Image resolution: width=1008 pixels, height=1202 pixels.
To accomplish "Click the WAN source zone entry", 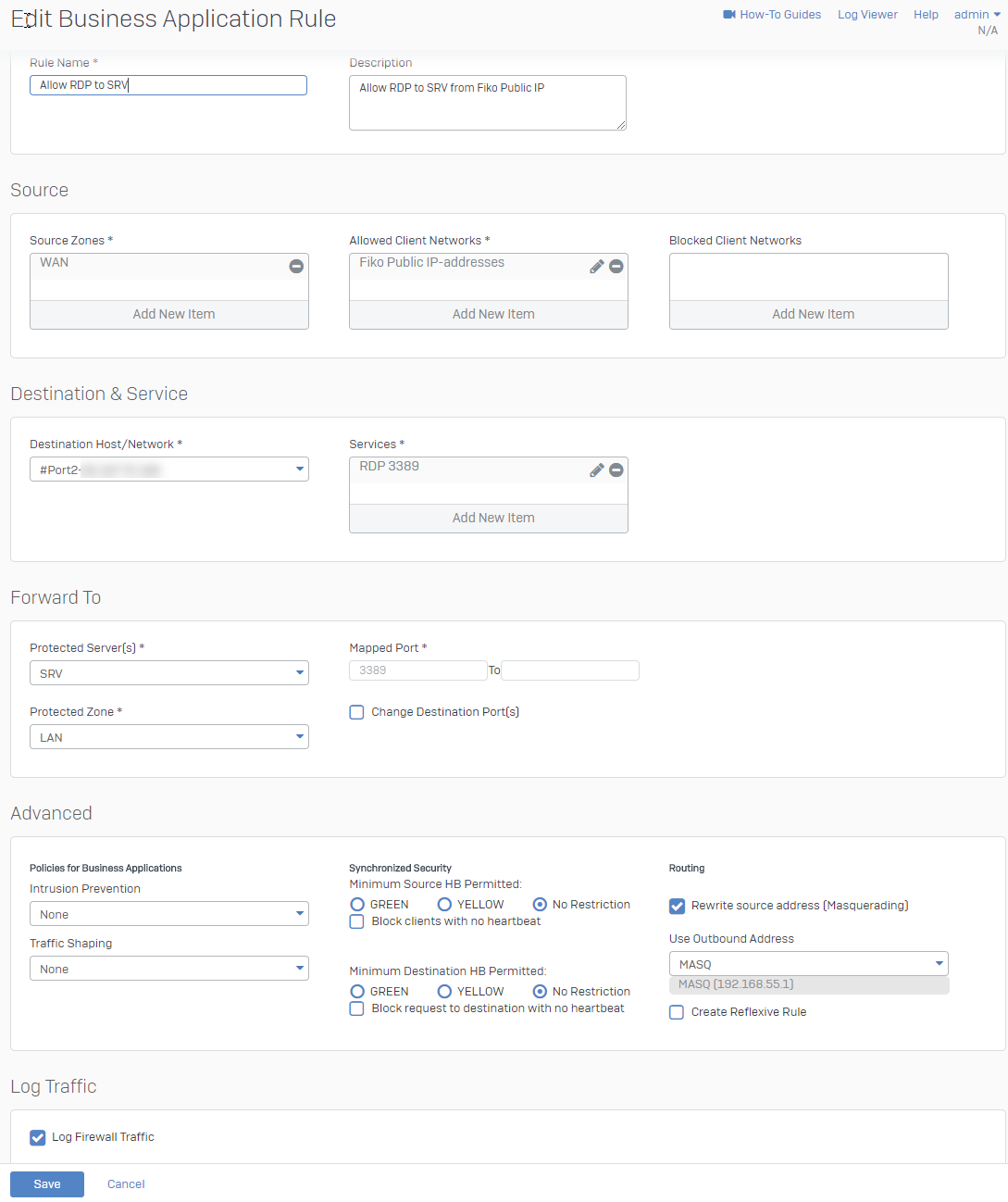I will [x=55, y=263].
